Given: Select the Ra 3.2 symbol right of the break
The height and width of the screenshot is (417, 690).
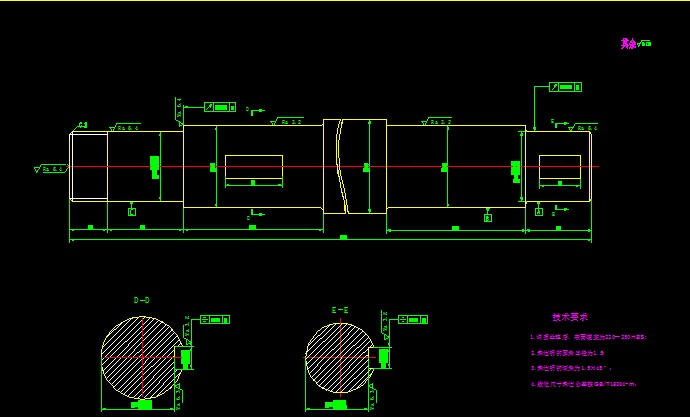Looking at the screenshot, I should pyautogui.click(x=437, y=121).
